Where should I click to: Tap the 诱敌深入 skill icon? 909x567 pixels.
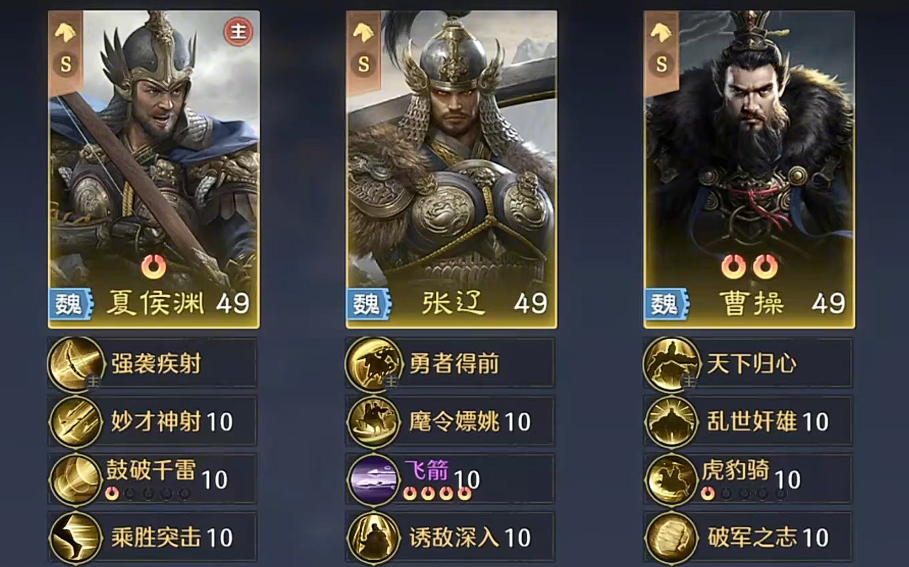click(374, 537)
